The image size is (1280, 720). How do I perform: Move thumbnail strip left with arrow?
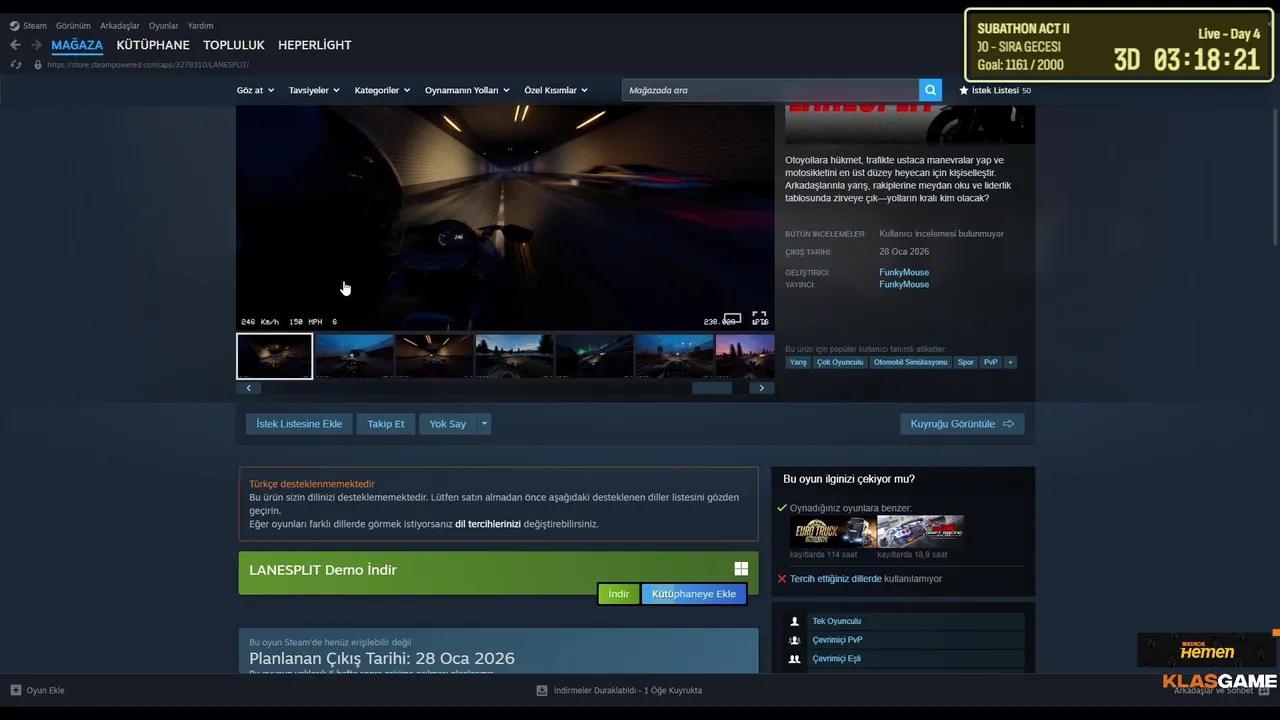tap(249, 388)
